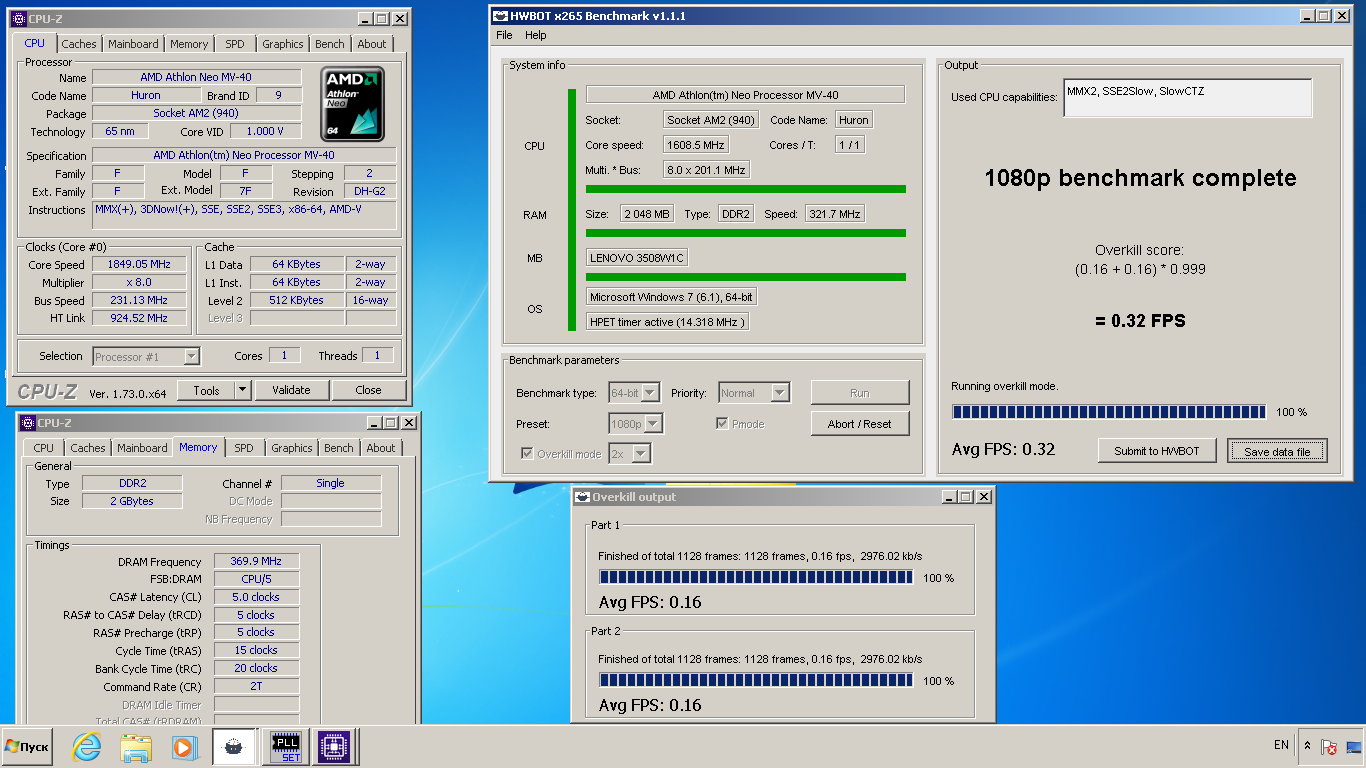Switch to CPU tab in Memory window
Viewport: 1366px width, 768px height.
[x=44, y=448]
